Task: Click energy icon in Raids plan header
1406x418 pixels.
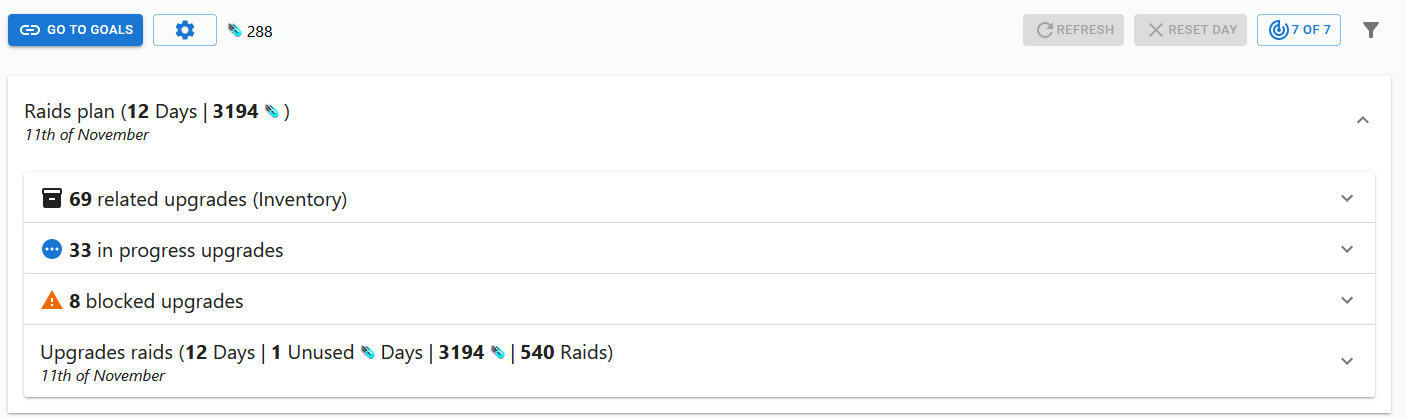Action: pyautogui.click(x=271, y=112)
